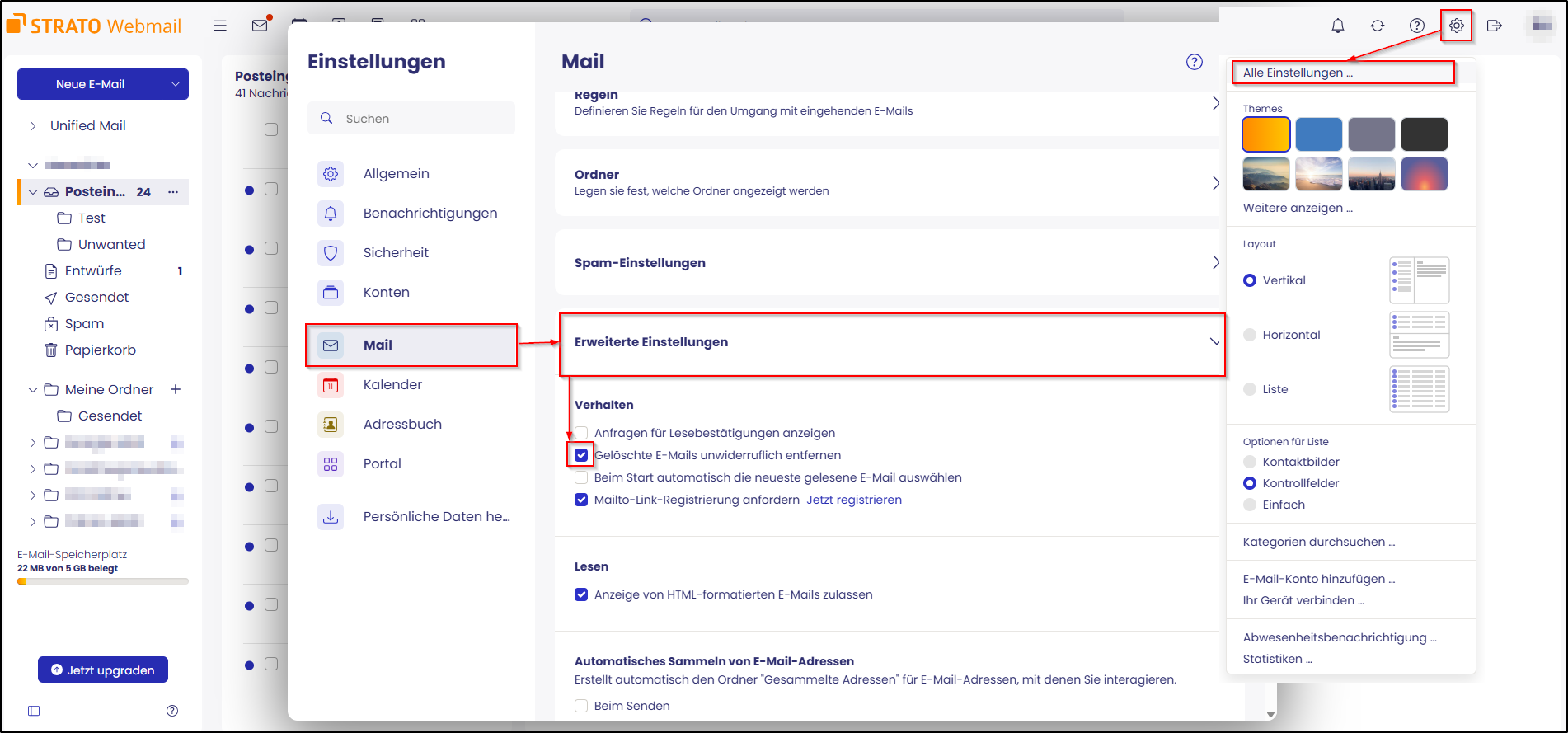The height and width of the screenshot is (733, 1568).
Task: Open the Mail app icon in top bar
Action: coord(261,25)
